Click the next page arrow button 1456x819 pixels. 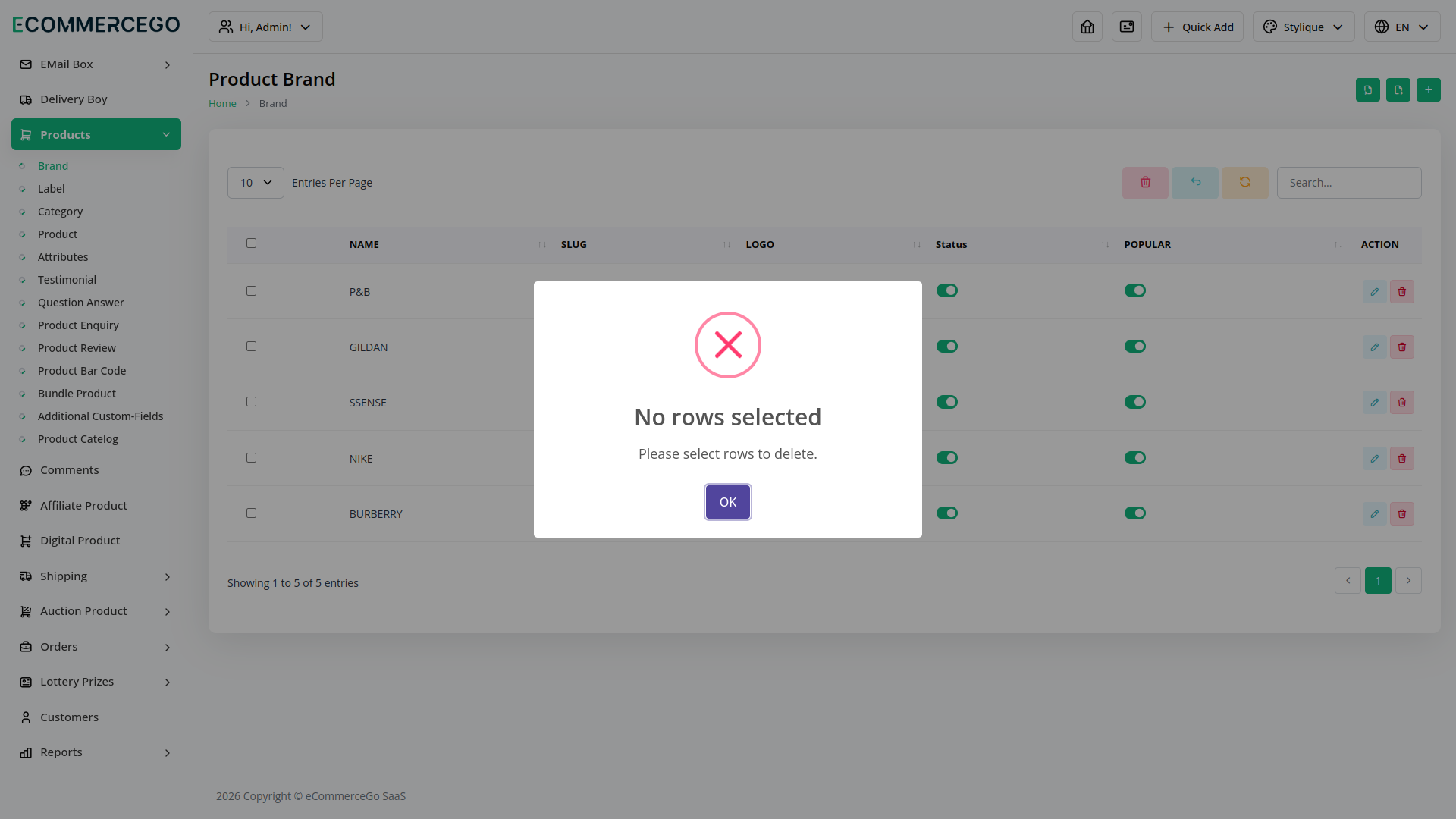1408,581
